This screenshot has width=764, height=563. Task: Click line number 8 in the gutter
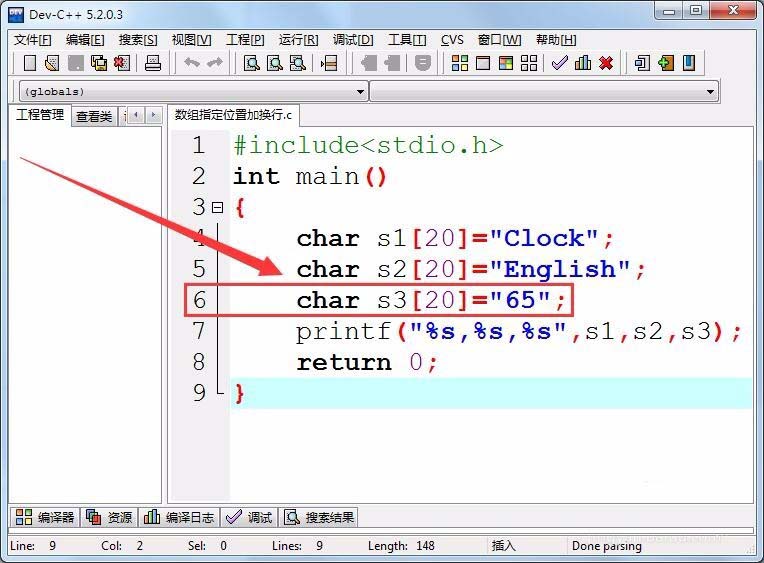pos(199,362)
